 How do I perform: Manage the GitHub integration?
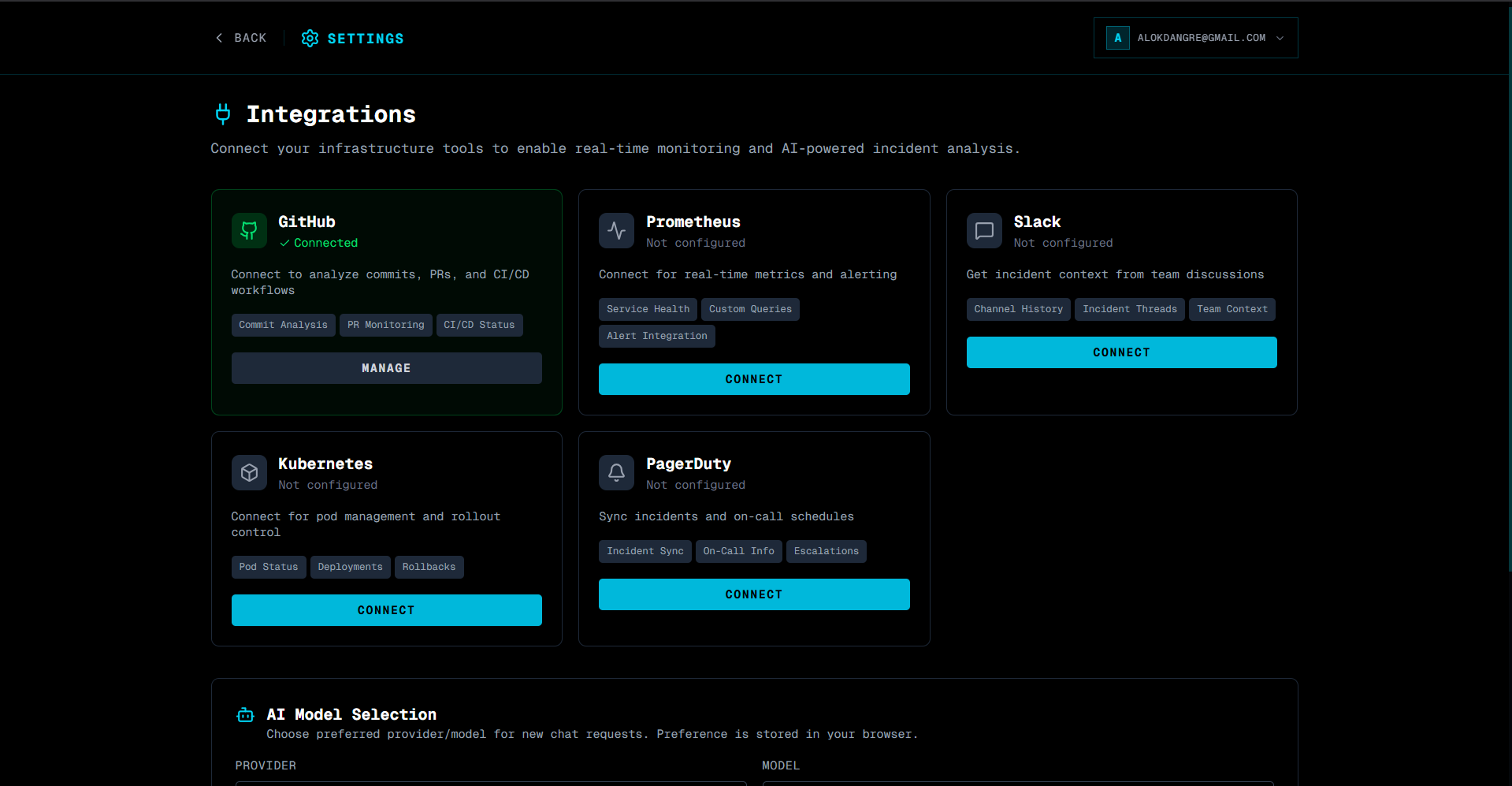[x=387, y=368]
